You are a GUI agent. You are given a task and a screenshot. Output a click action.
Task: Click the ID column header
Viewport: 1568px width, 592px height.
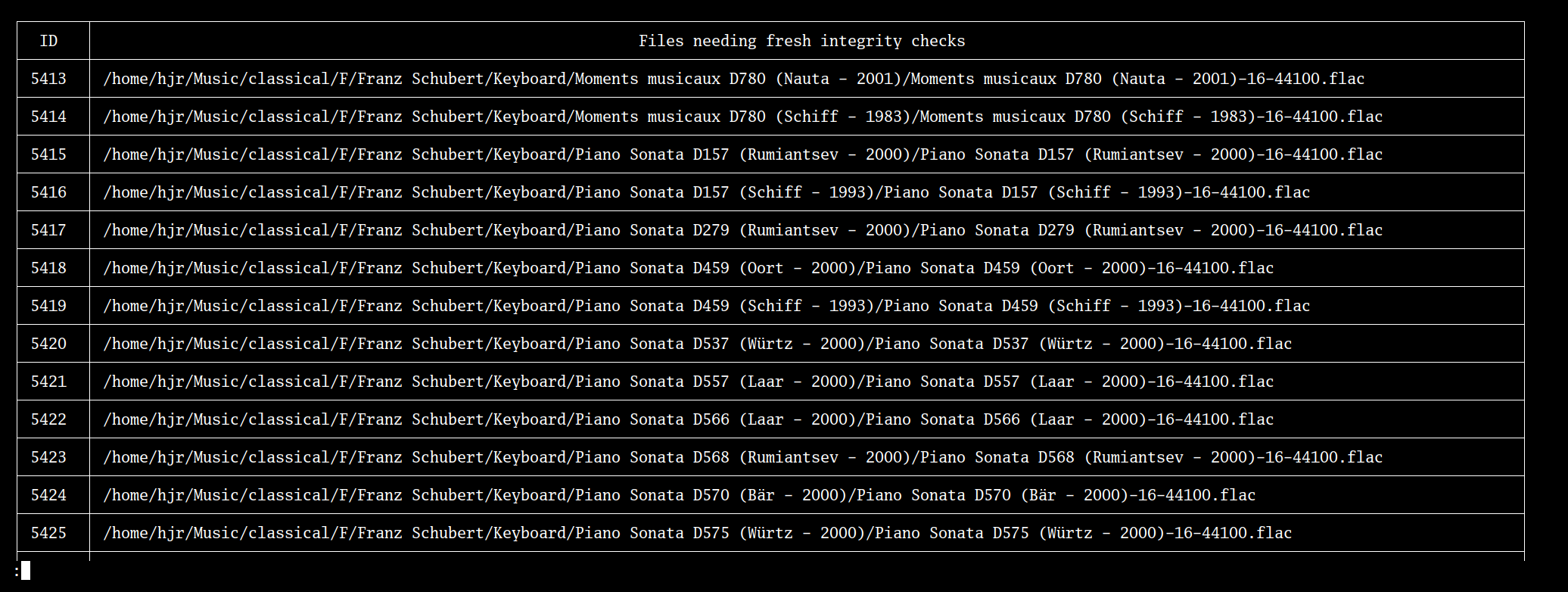point(48,41)
